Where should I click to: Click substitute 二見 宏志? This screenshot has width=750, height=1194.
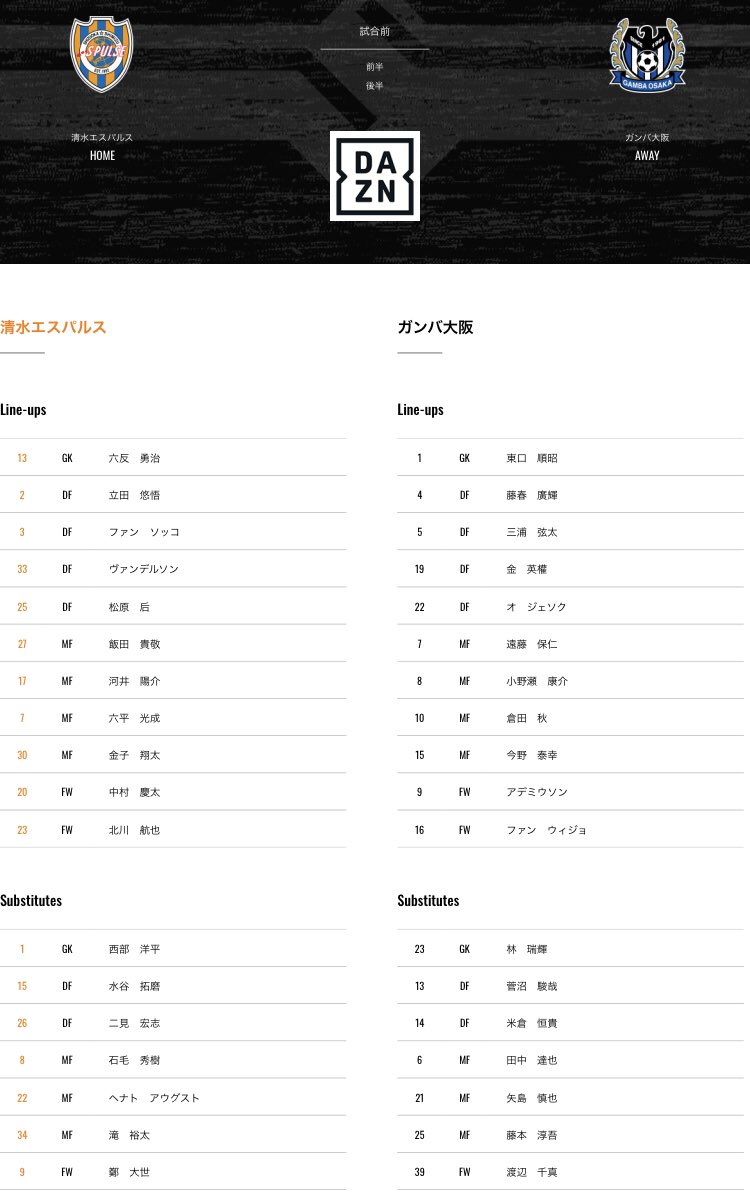(134, 1023)
